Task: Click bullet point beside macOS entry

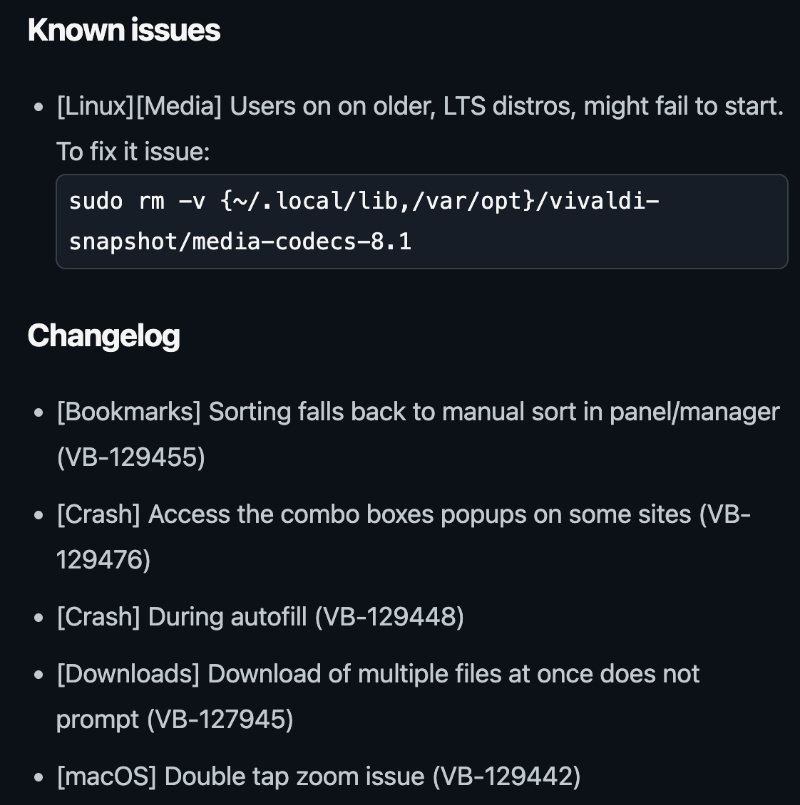Action: point(39,777)
